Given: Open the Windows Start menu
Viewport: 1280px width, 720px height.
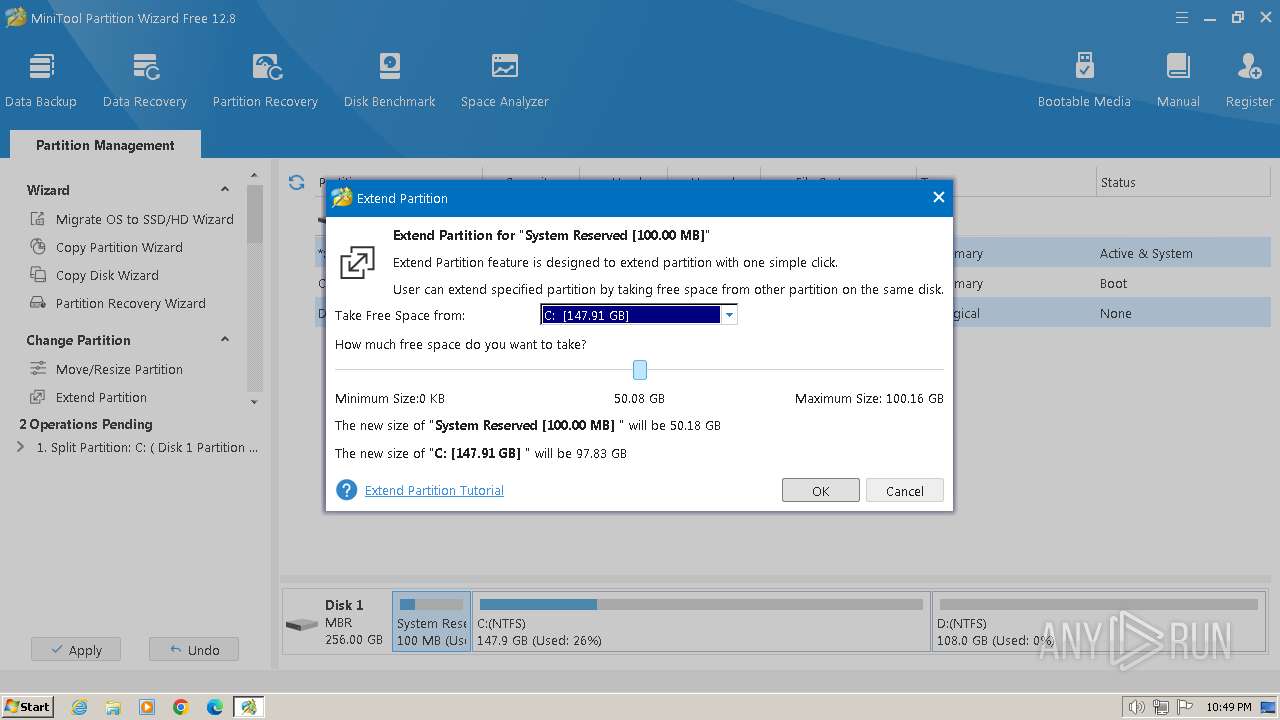Looking at the screenshot, I should point(28,707).
